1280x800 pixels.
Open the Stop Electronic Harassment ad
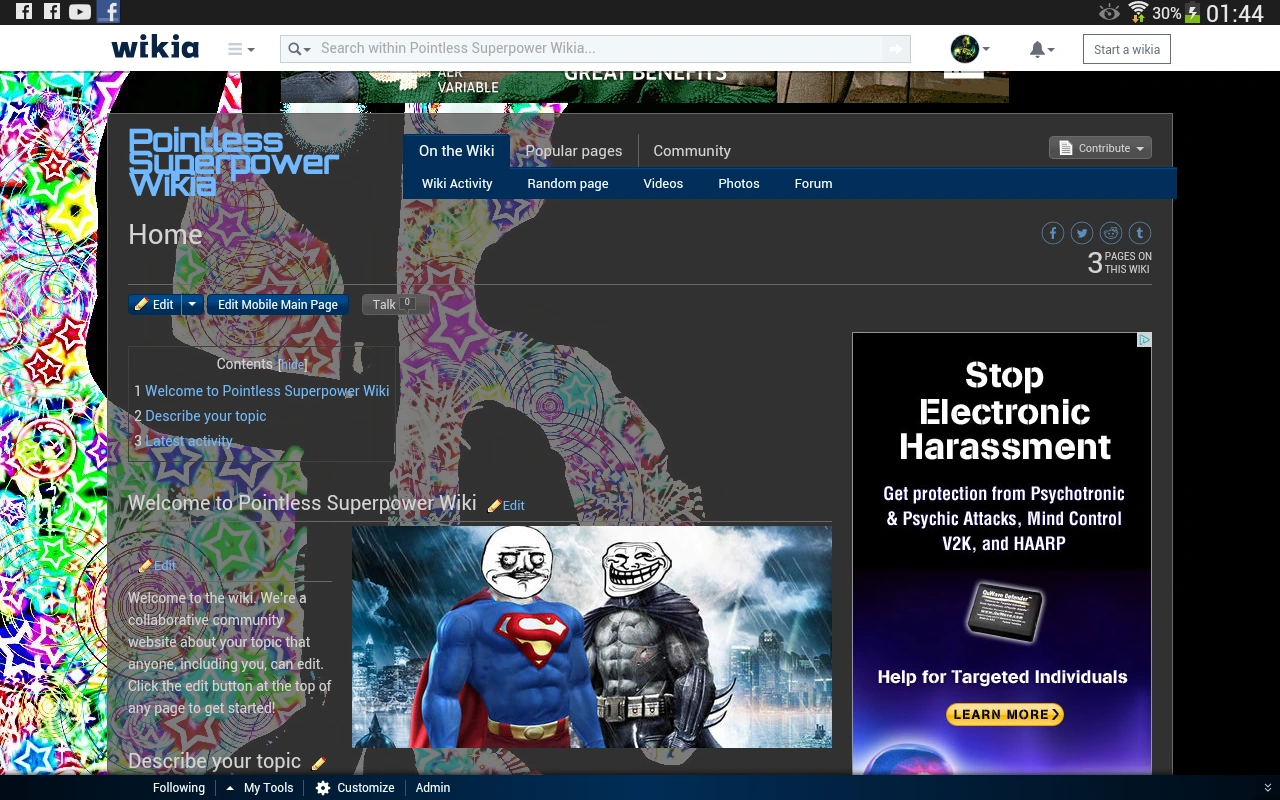point(1002,553)
